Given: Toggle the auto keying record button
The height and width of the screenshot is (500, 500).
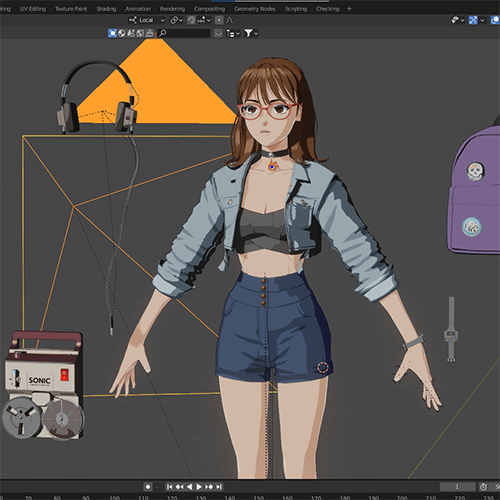Looking at the screenshot, I should (x=148, y=487).
